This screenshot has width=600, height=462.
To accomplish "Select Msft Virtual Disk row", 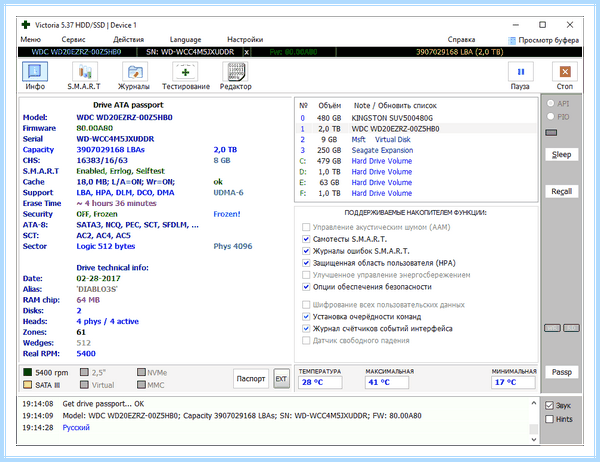I will coord(417,139).
